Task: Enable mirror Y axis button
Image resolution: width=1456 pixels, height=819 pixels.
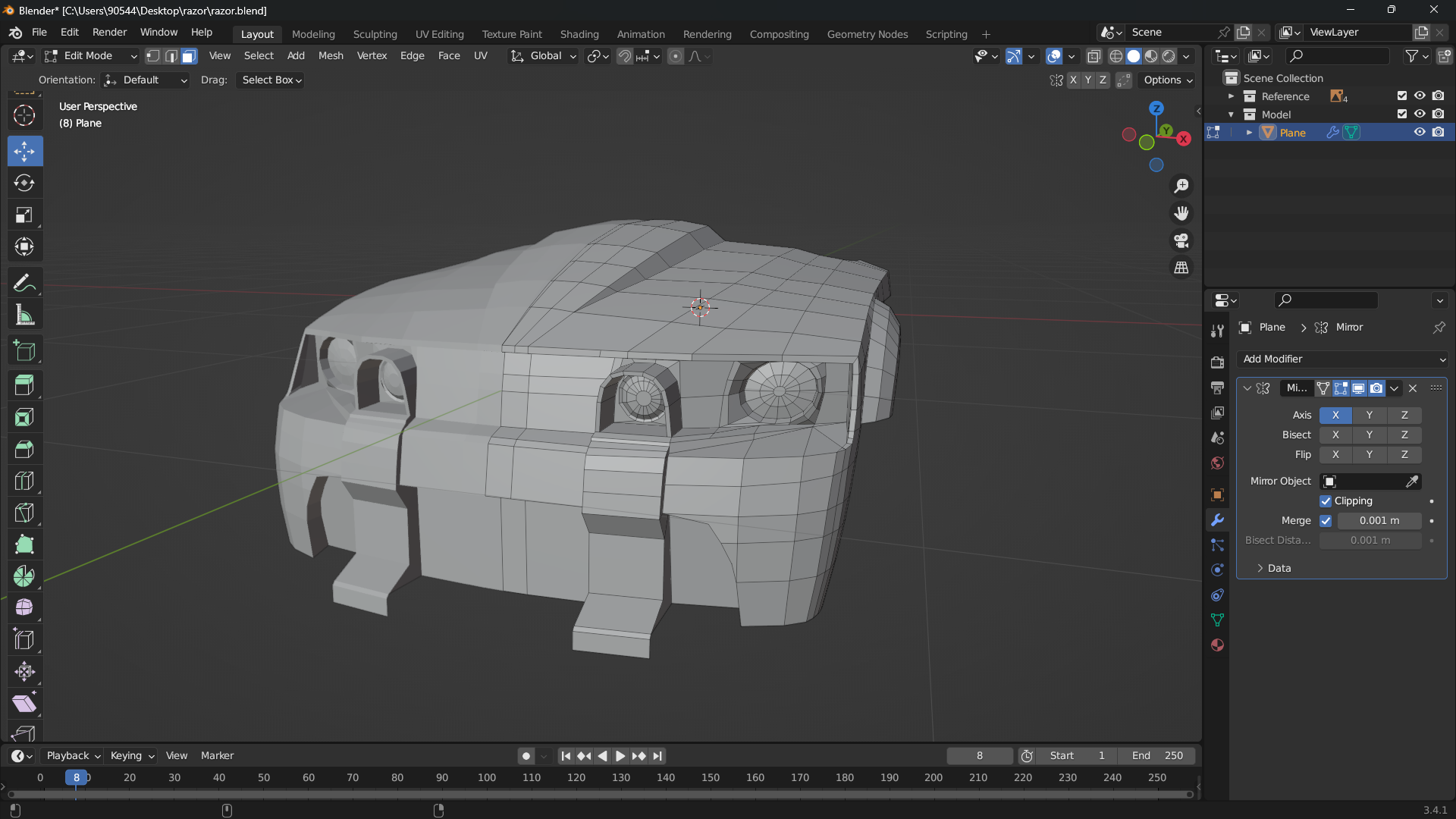Action: [1369, 415]
